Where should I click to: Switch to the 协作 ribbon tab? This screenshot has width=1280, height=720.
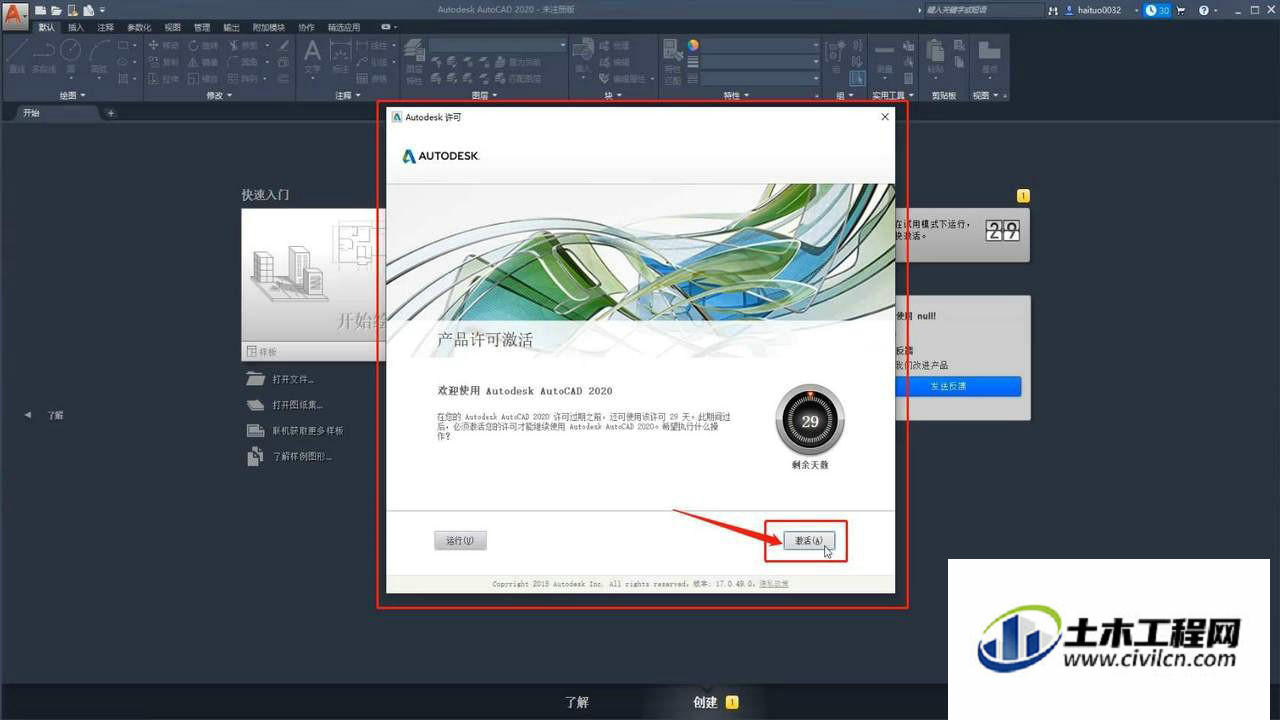click(306, 28)
